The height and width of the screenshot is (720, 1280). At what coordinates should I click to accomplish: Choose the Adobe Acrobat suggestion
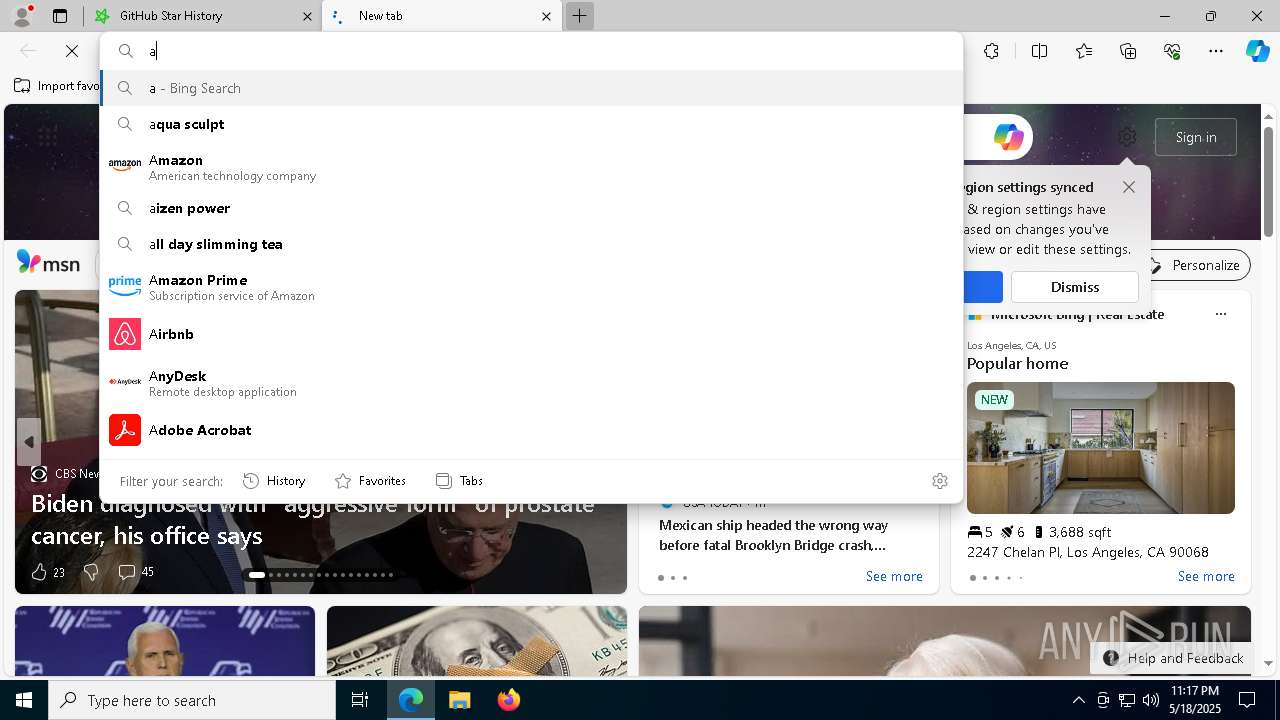click(532, 430)
